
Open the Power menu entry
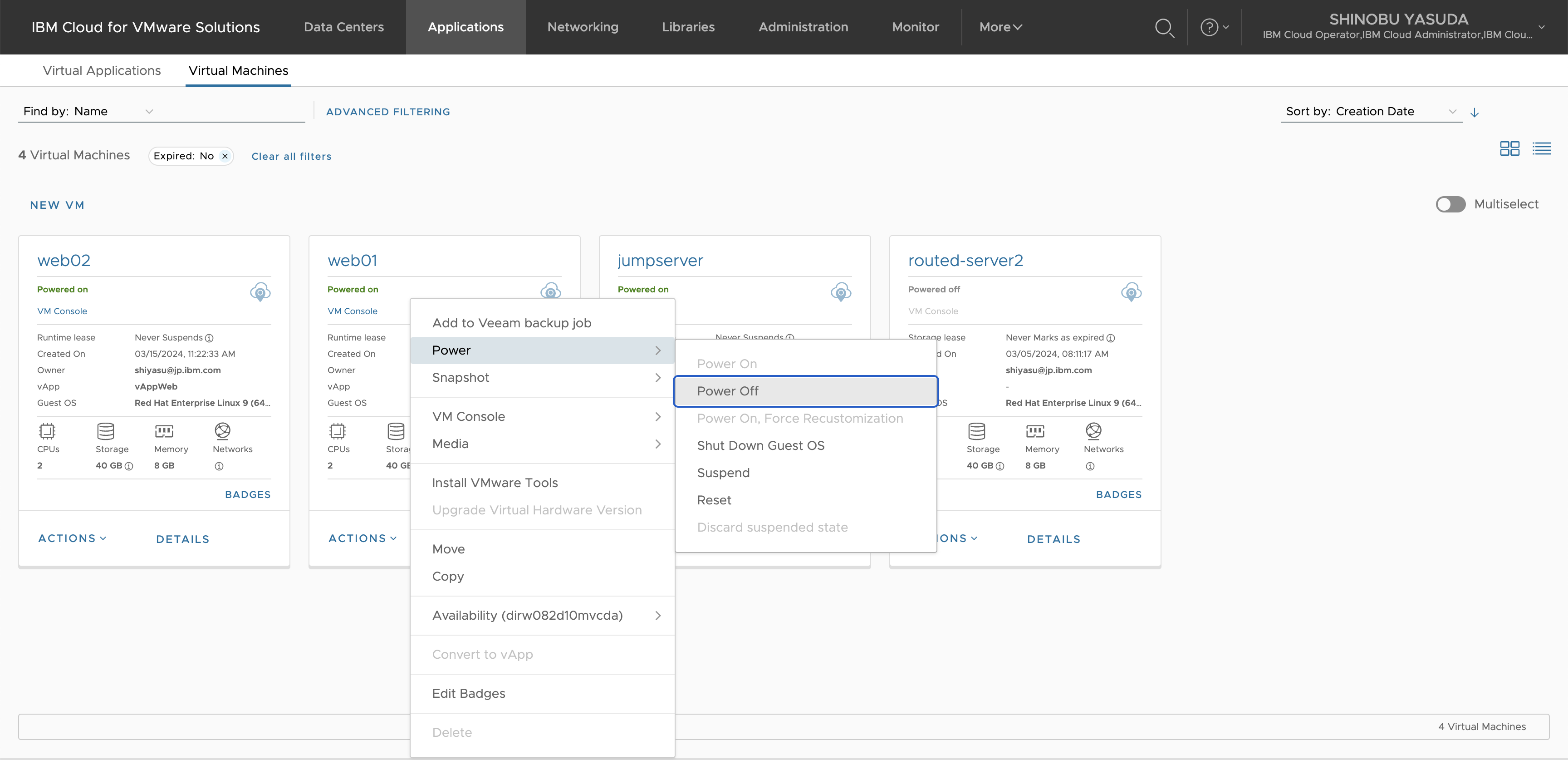point(542,350)
